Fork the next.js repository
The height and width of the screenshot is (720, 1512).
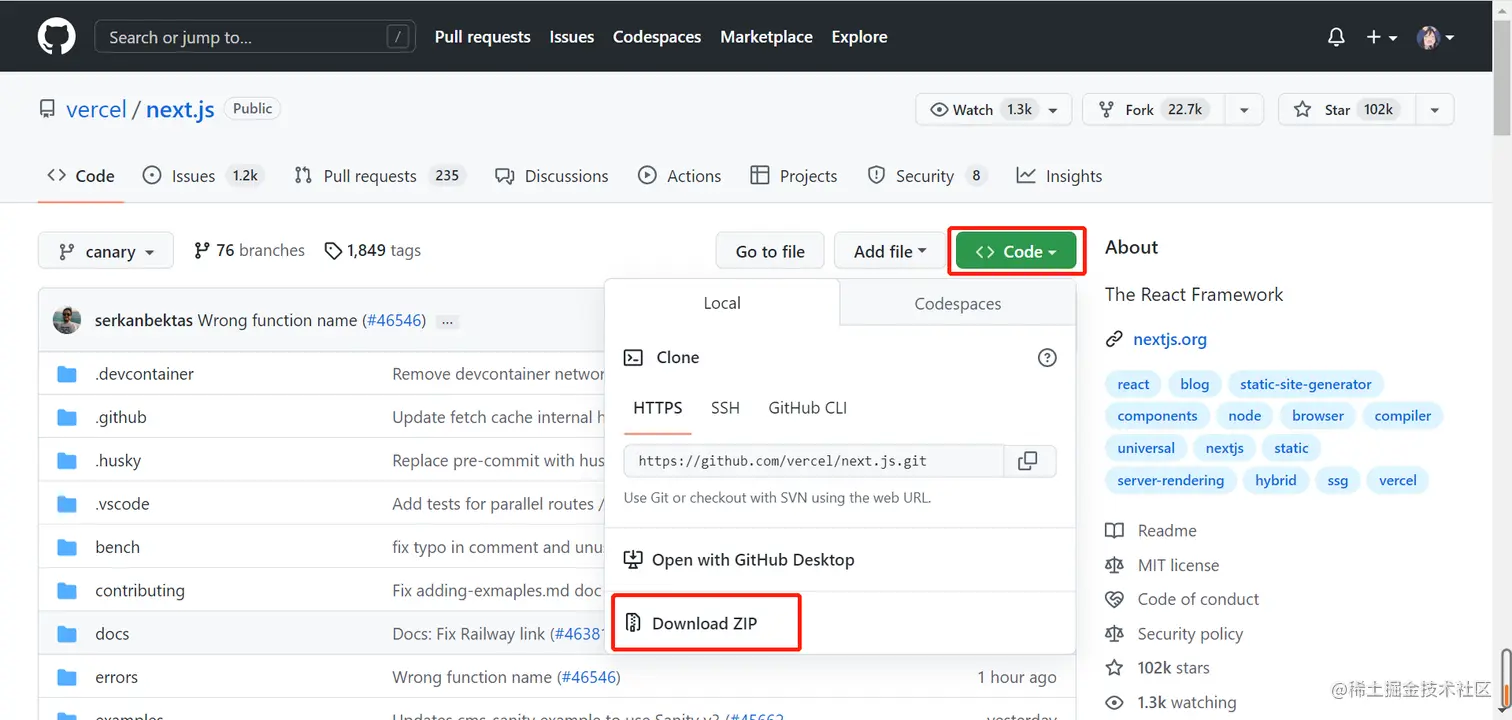(x=1154, y=110)
